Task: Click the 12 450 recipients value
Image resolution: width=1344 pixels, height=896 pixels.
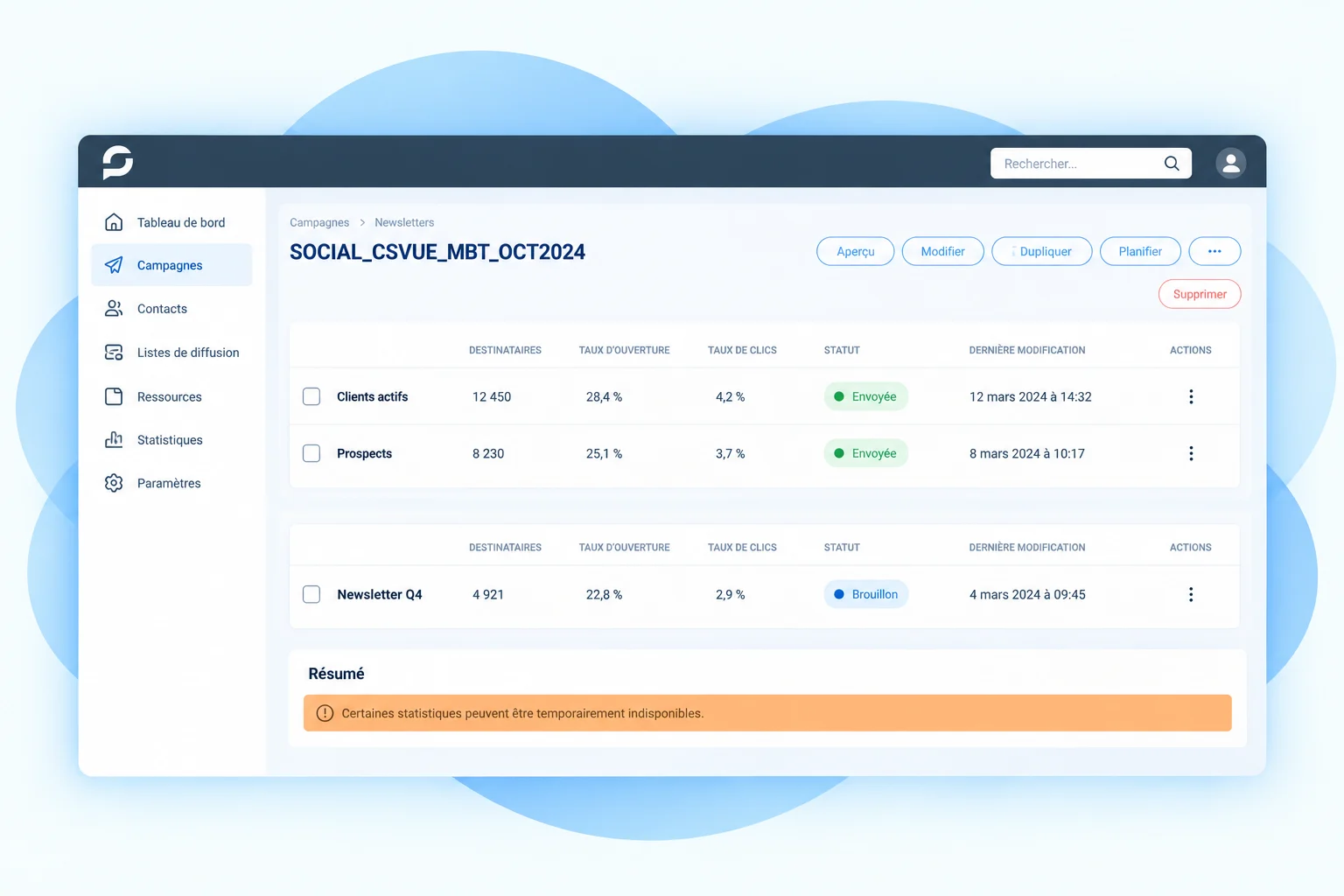Action: point(492,396)
